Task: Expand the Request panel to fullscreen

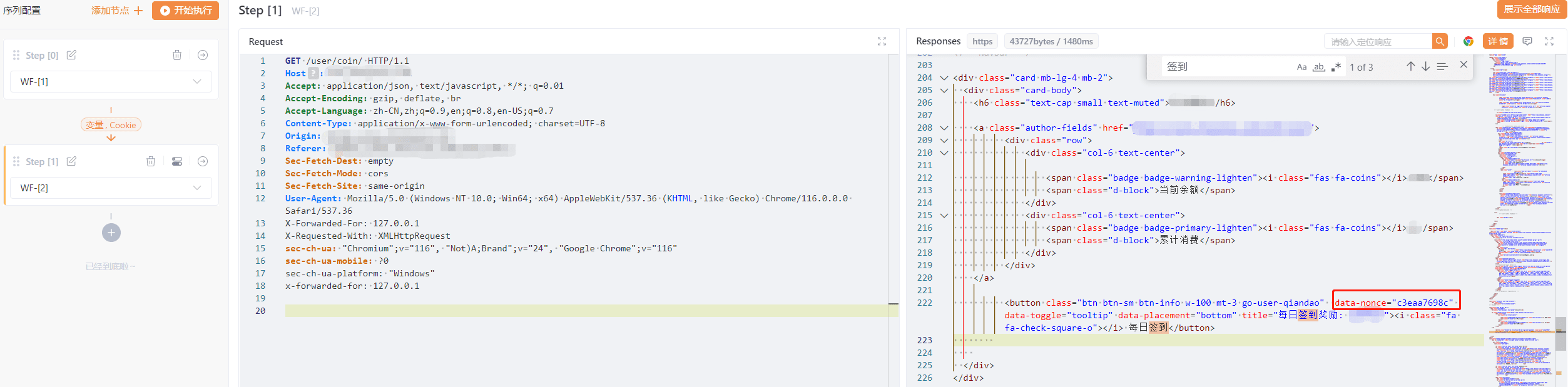Action: 882,41
